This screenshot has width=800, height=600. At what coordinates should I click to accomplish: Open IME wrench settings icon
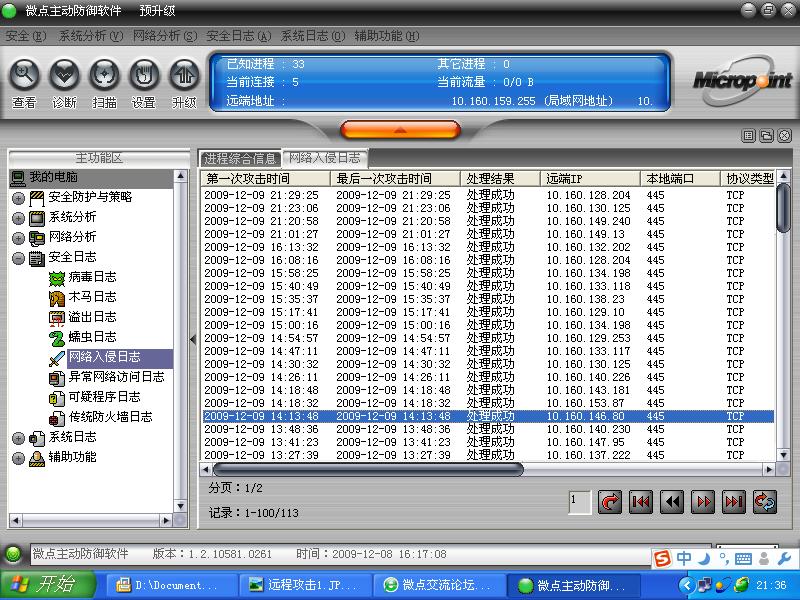pyautogui.click(x=785, y=559)
